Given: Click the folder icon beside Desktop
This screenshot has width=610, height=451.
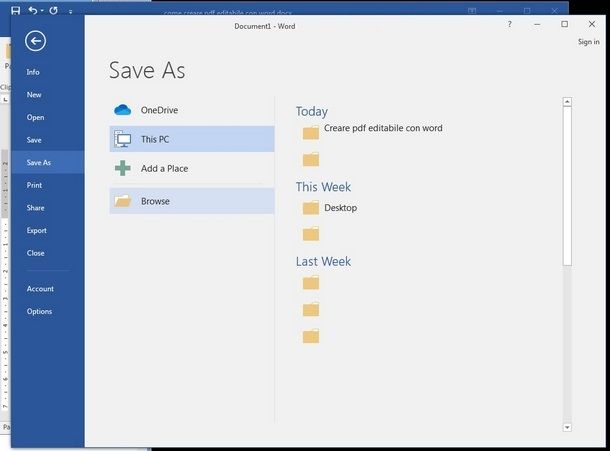Looking at the screenshot, I should click(x=311, y=208).
